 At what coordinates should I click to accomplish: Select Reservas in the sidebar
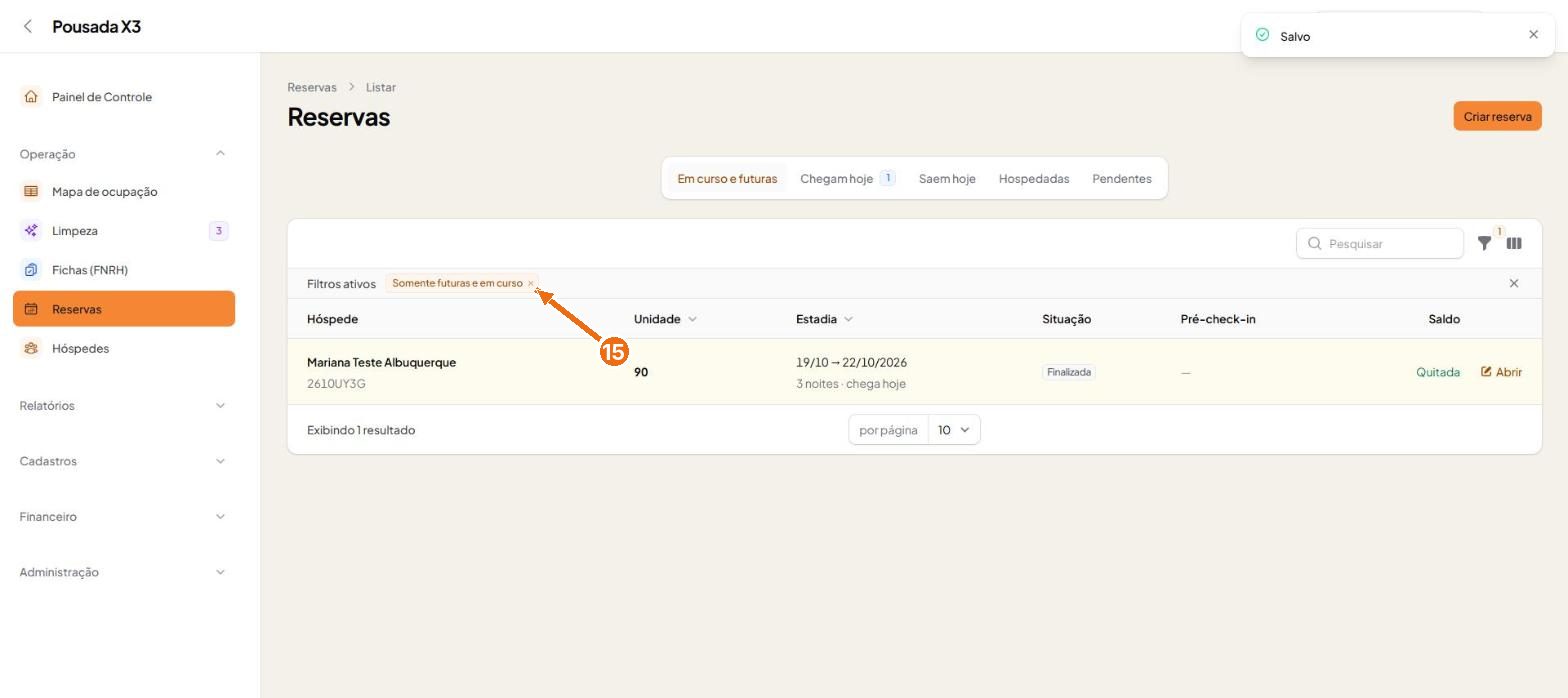coord(124,309)
